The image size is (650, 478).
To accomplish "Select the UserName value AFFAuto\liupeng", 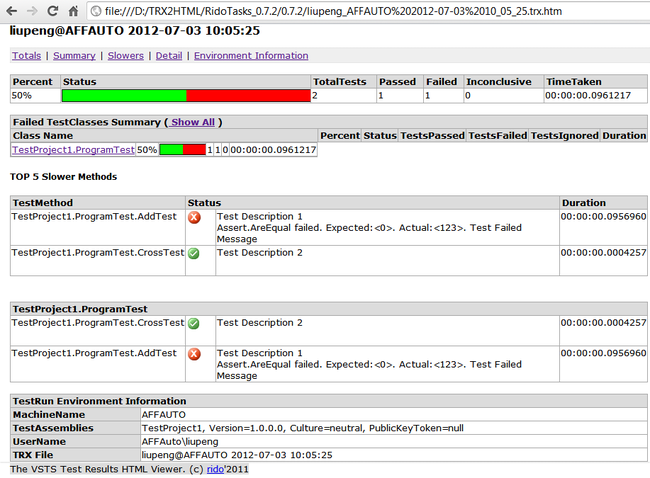I will (x=180, y=442).
